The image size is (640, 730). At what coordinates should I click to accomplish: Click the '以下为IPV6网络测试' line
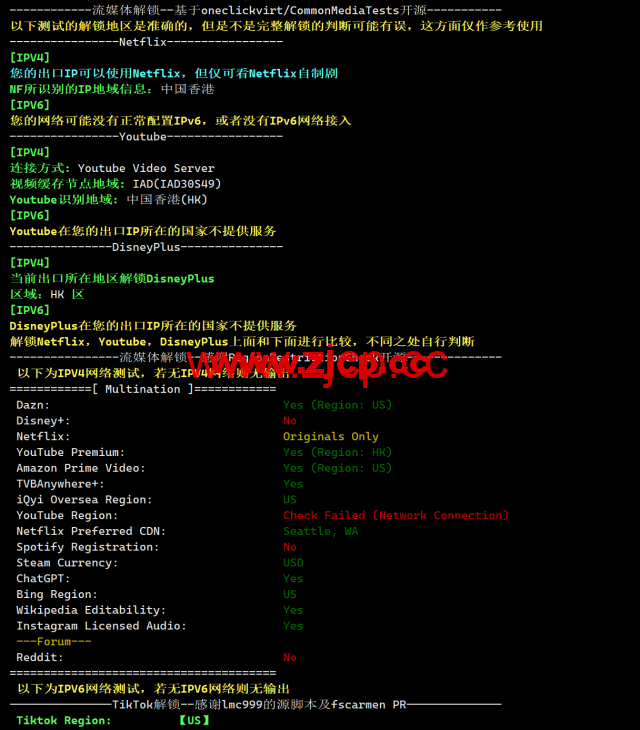coord(154,689)
